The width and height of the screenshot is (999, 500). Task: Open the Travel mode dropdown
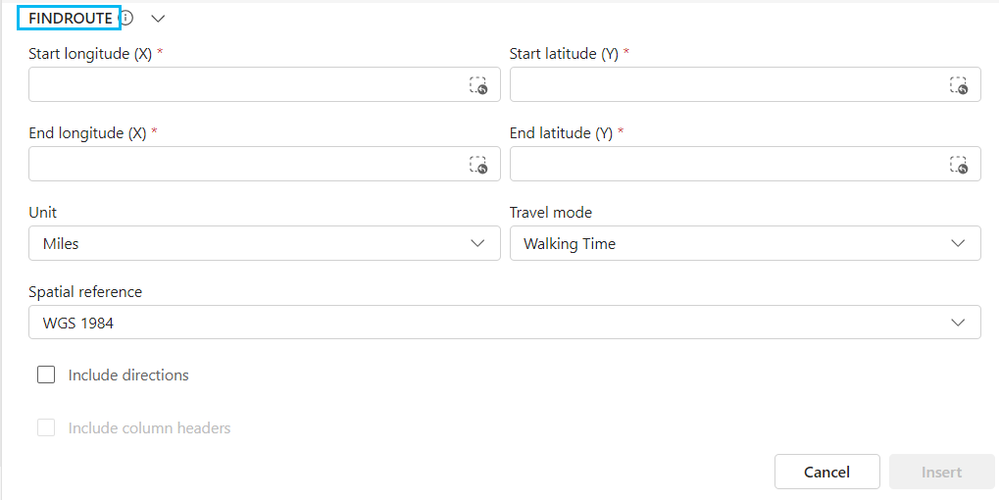coord(745,243)
